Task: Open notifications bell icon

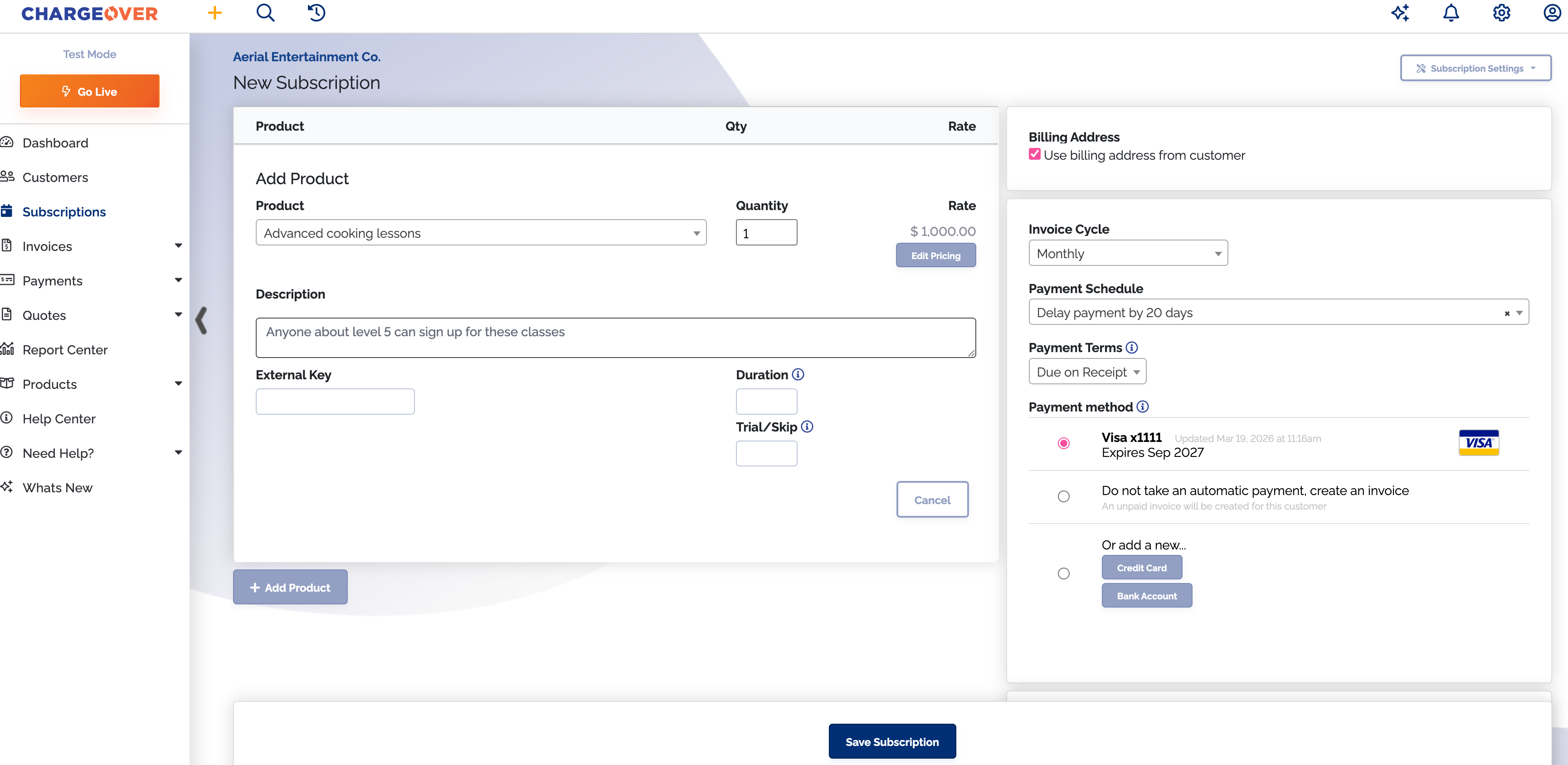Action: [x=1451, y=13]
